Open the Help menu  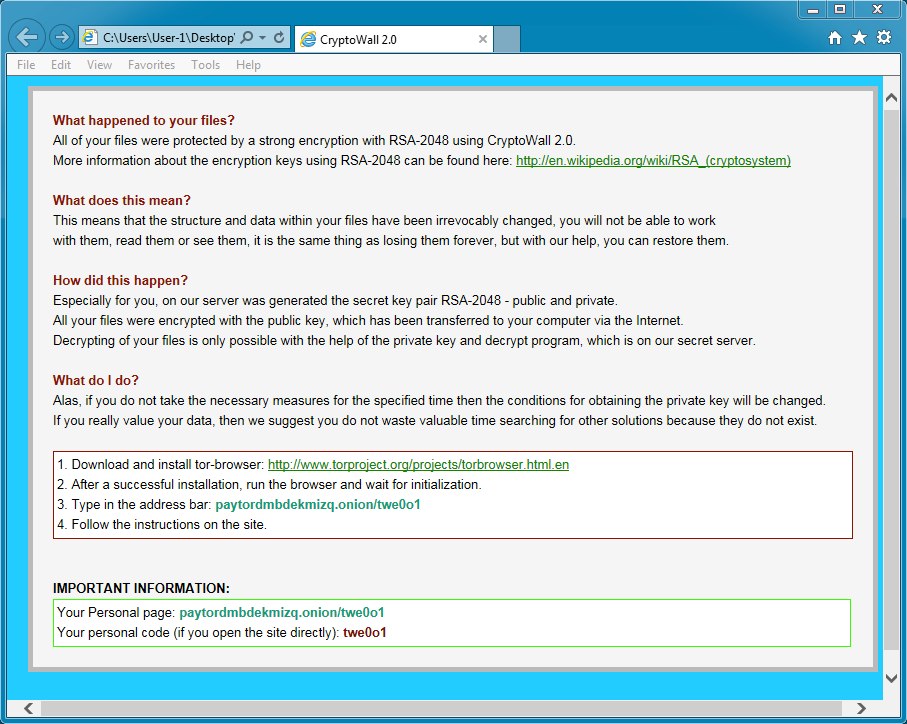coord(248,65)
